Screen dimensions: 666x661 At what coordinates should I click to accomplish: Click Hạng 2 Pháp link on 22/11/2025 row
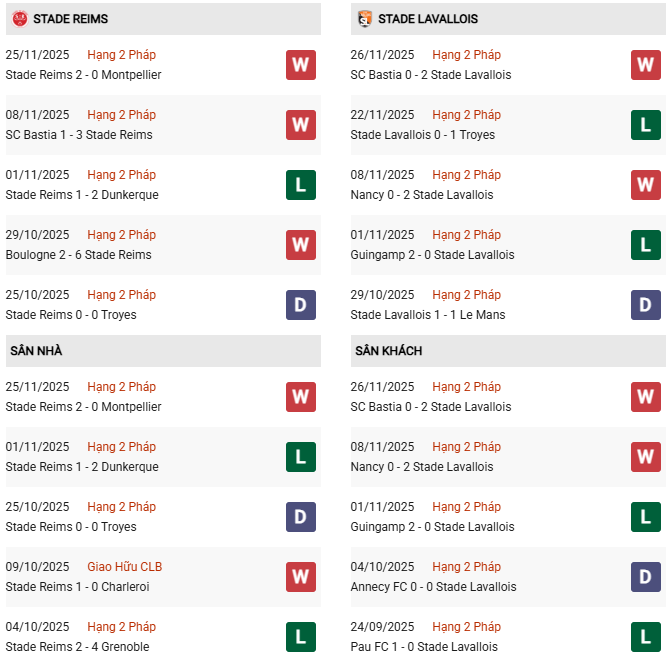(466, 115)
